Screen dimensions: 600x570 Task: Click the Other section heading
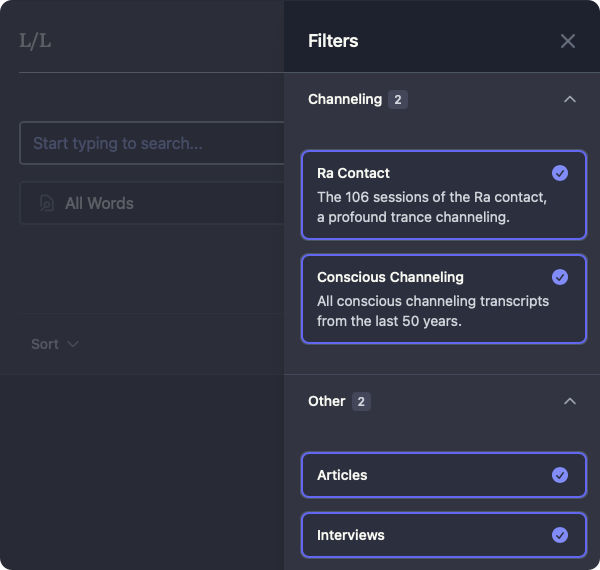tap(327, 401)
